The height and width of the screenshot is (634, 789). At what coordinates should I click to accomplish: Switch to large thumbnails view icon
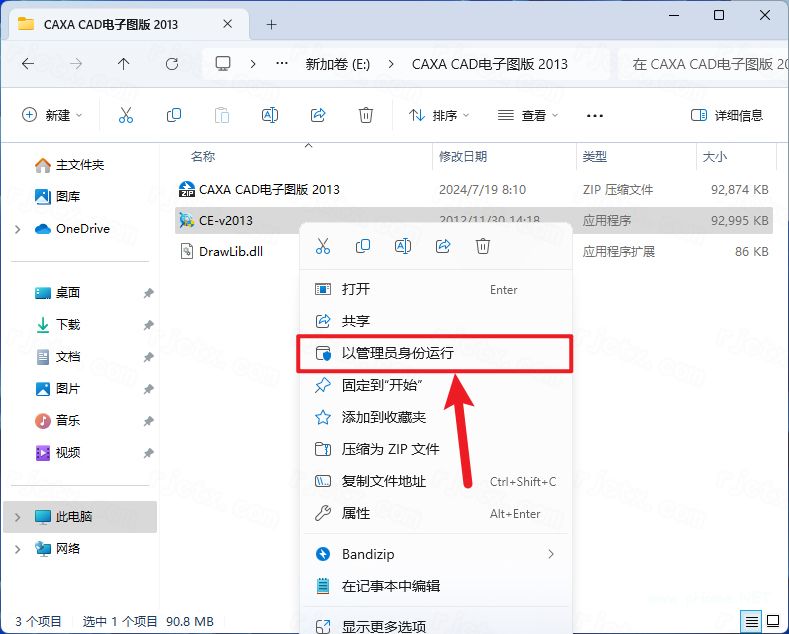(x=773, y=621)
